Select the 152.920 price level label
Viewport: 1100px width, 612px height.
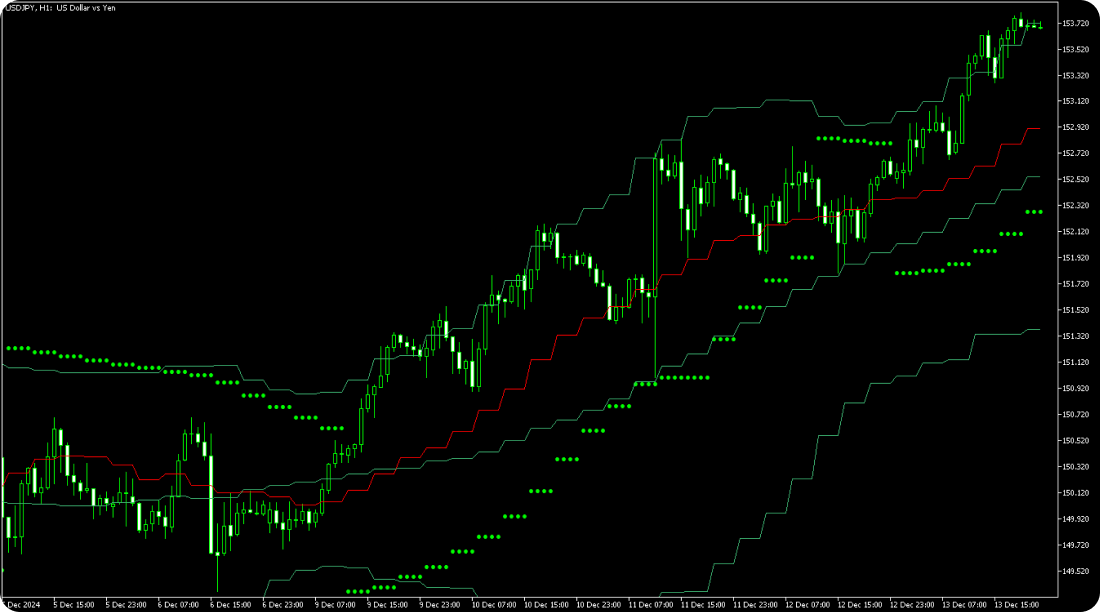click(1075, 127)
